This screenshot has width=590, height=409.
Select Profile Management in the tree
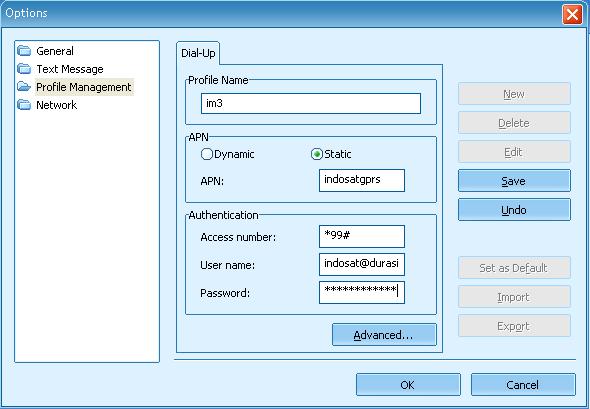tap(84, 87)
